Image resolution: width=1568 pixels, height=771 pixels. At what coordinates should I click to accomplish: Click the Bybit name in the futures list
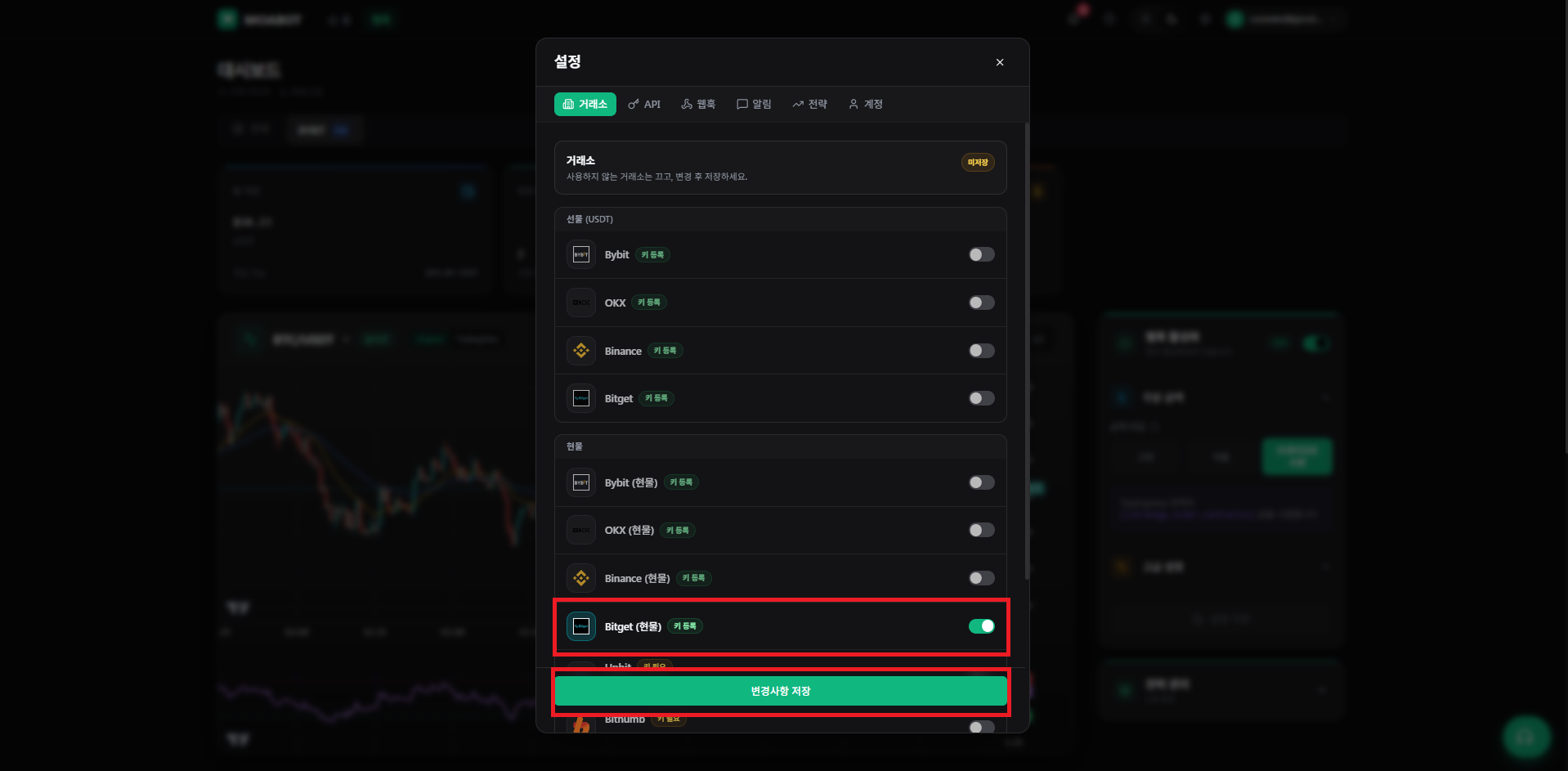(616, 255)
